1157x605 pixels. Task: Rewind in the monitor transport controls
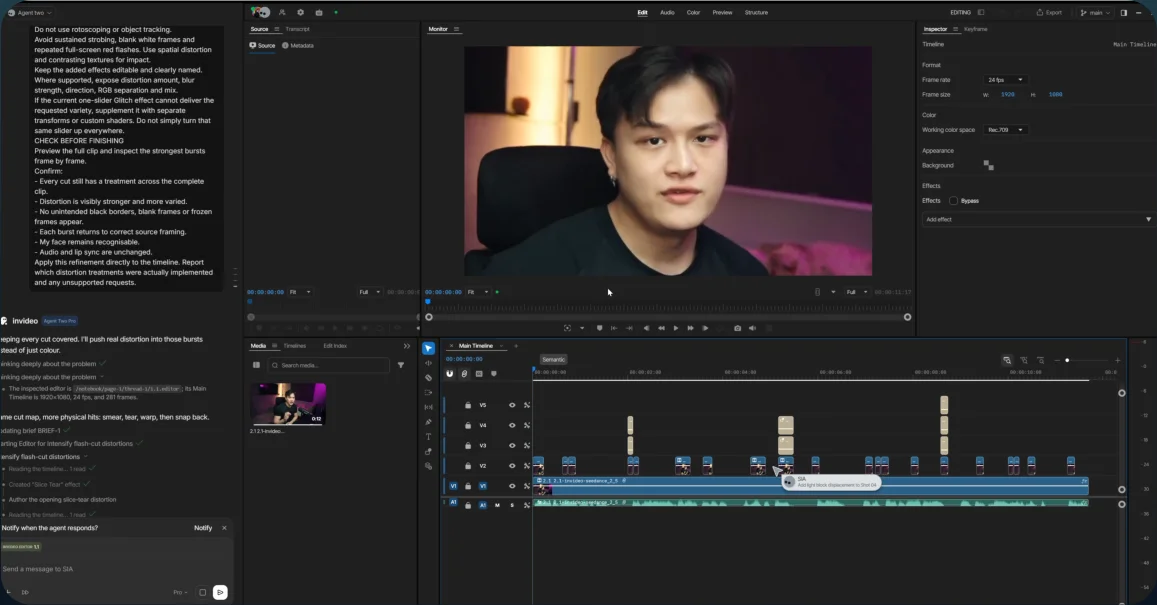click(x=661, y=328)
